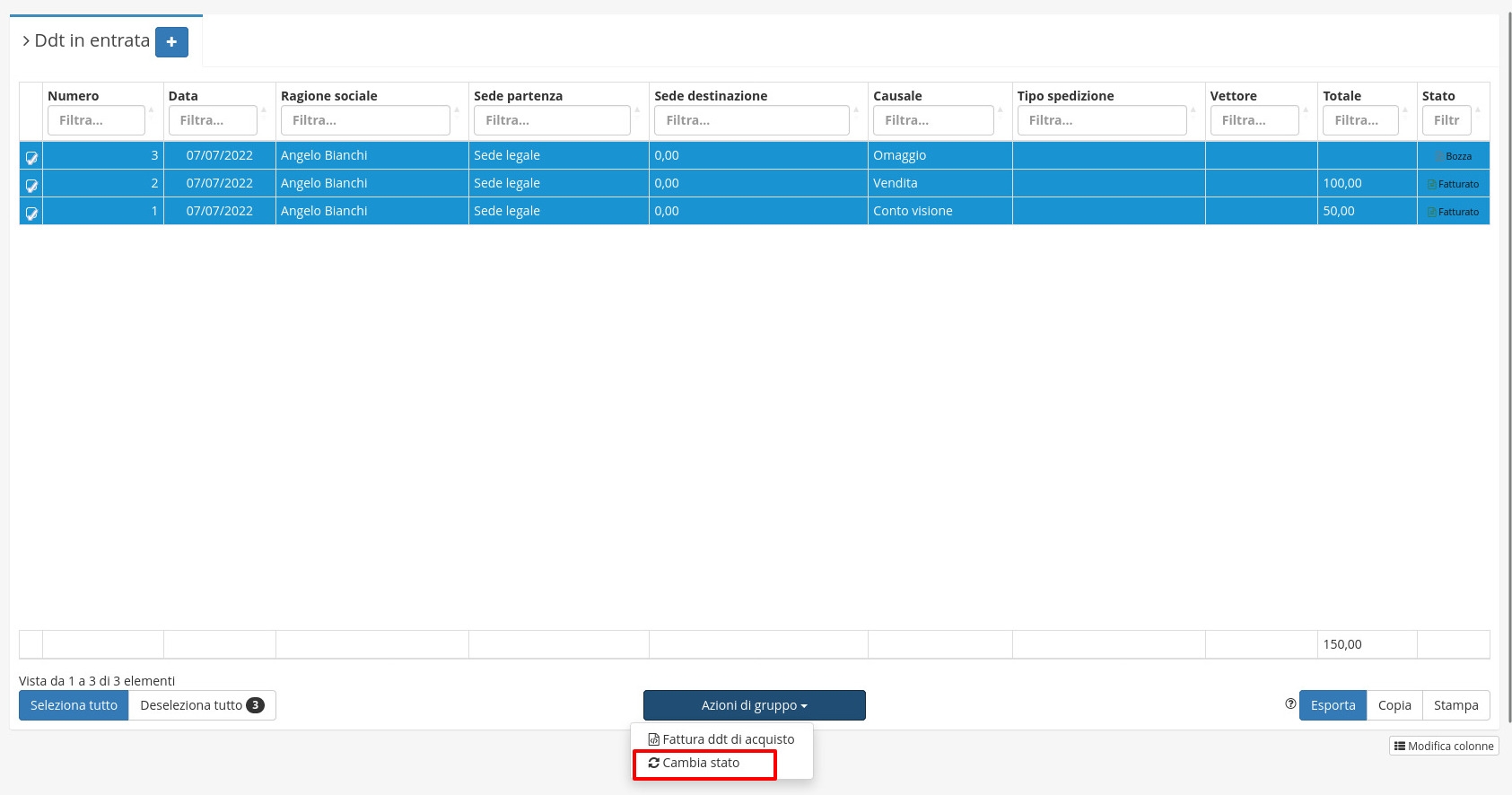Click the plus icon to add Ddt

click(171, 42)
